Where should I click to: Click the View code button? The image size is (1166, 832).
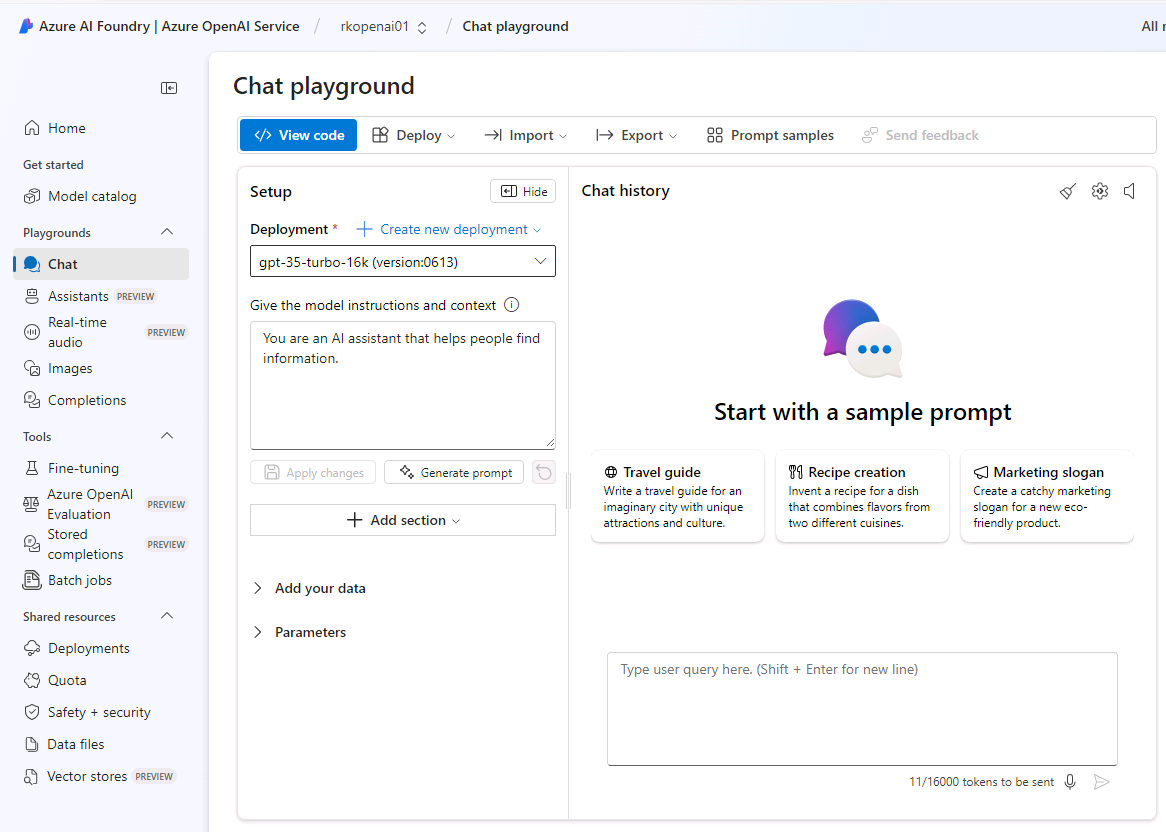click(x=298, y=135)
